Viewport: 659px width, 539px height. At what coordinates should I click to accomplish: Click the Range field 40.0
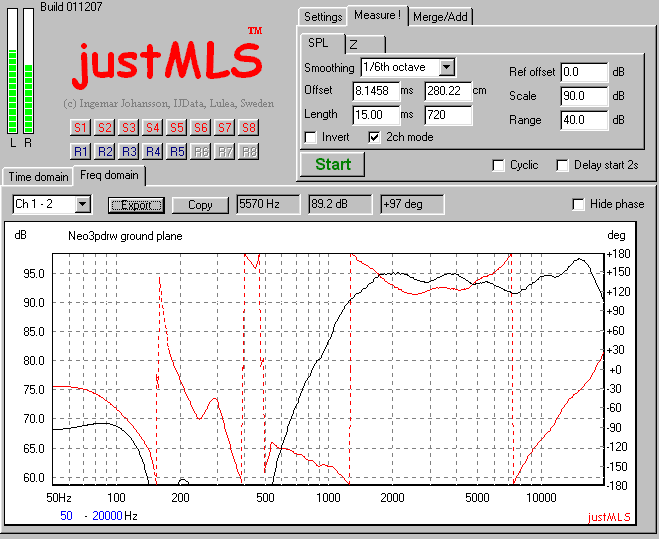584,120
